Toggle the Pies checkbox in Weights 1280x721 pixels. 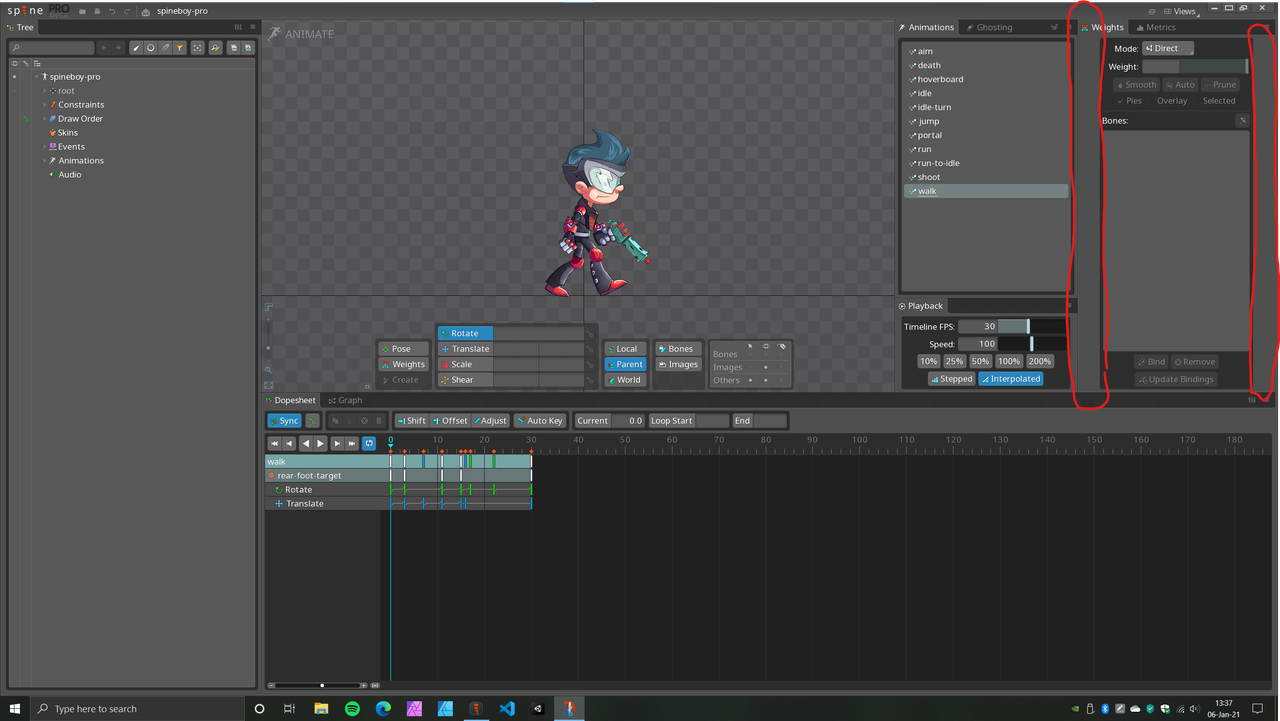pos(1129,101)
